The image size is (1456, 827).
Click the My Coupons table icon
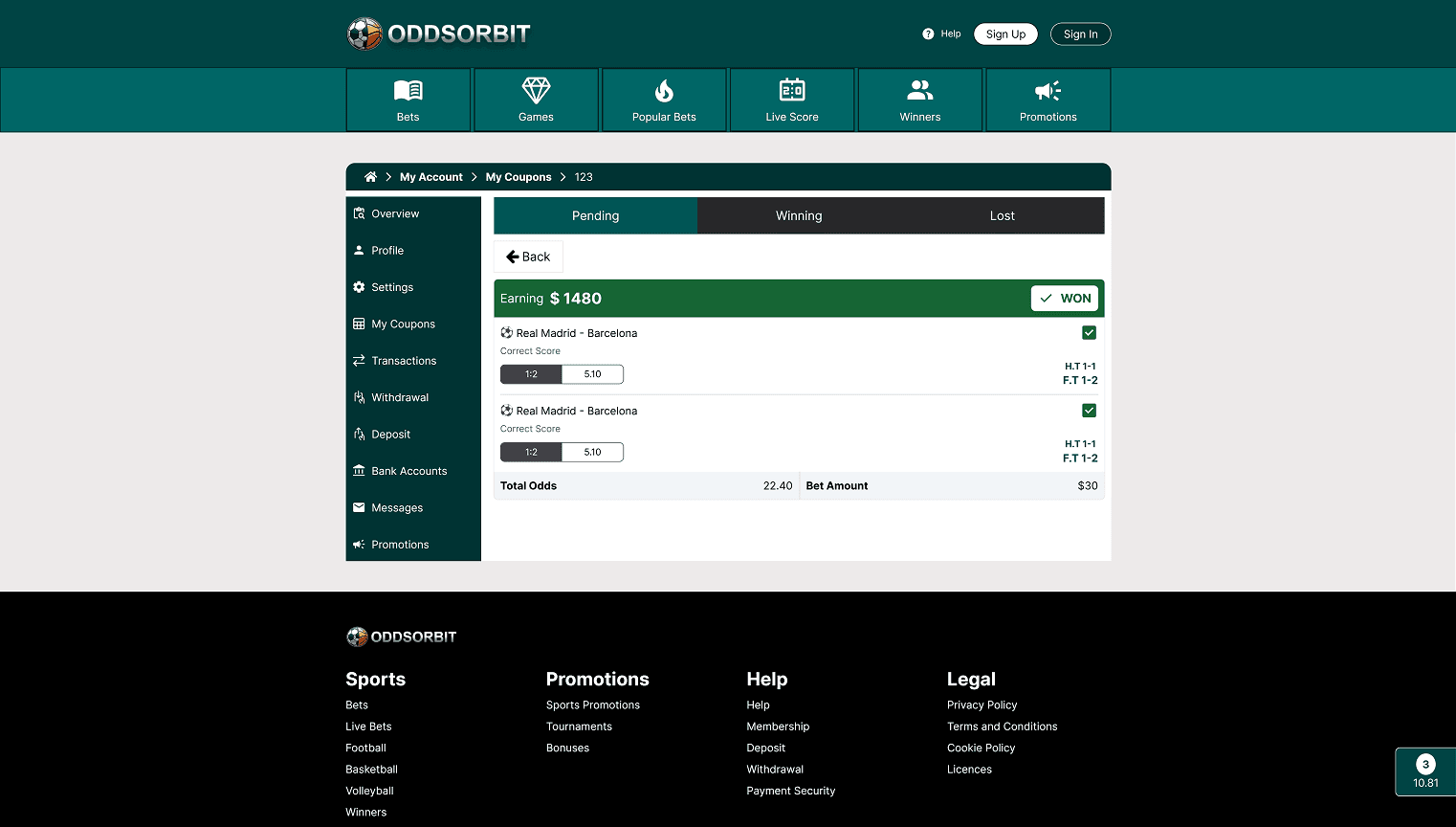click(x=359, y=324)
